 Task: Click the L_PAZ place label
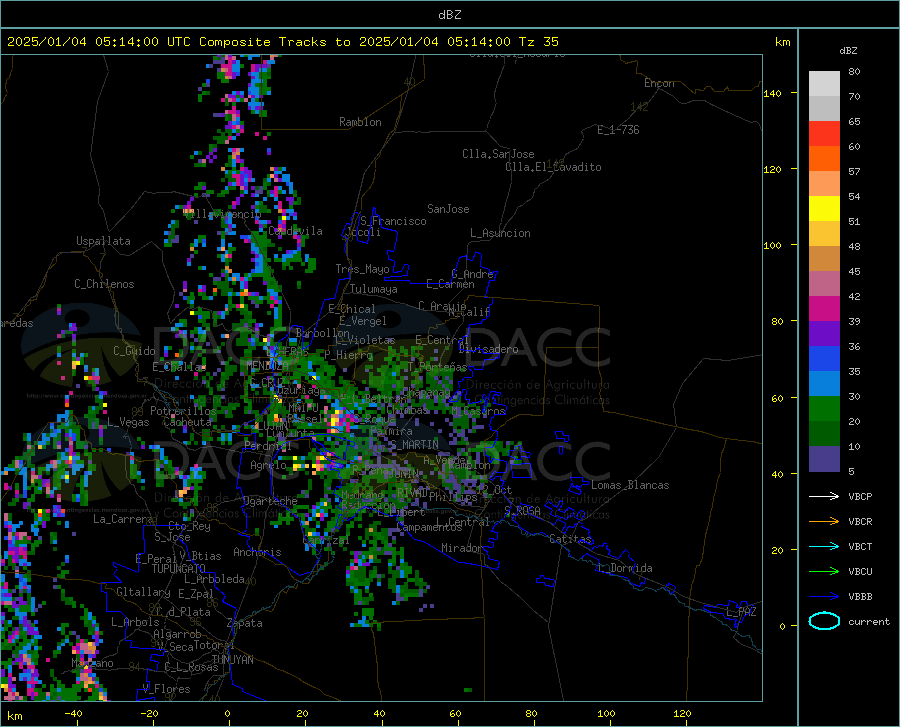pos(741,612)
